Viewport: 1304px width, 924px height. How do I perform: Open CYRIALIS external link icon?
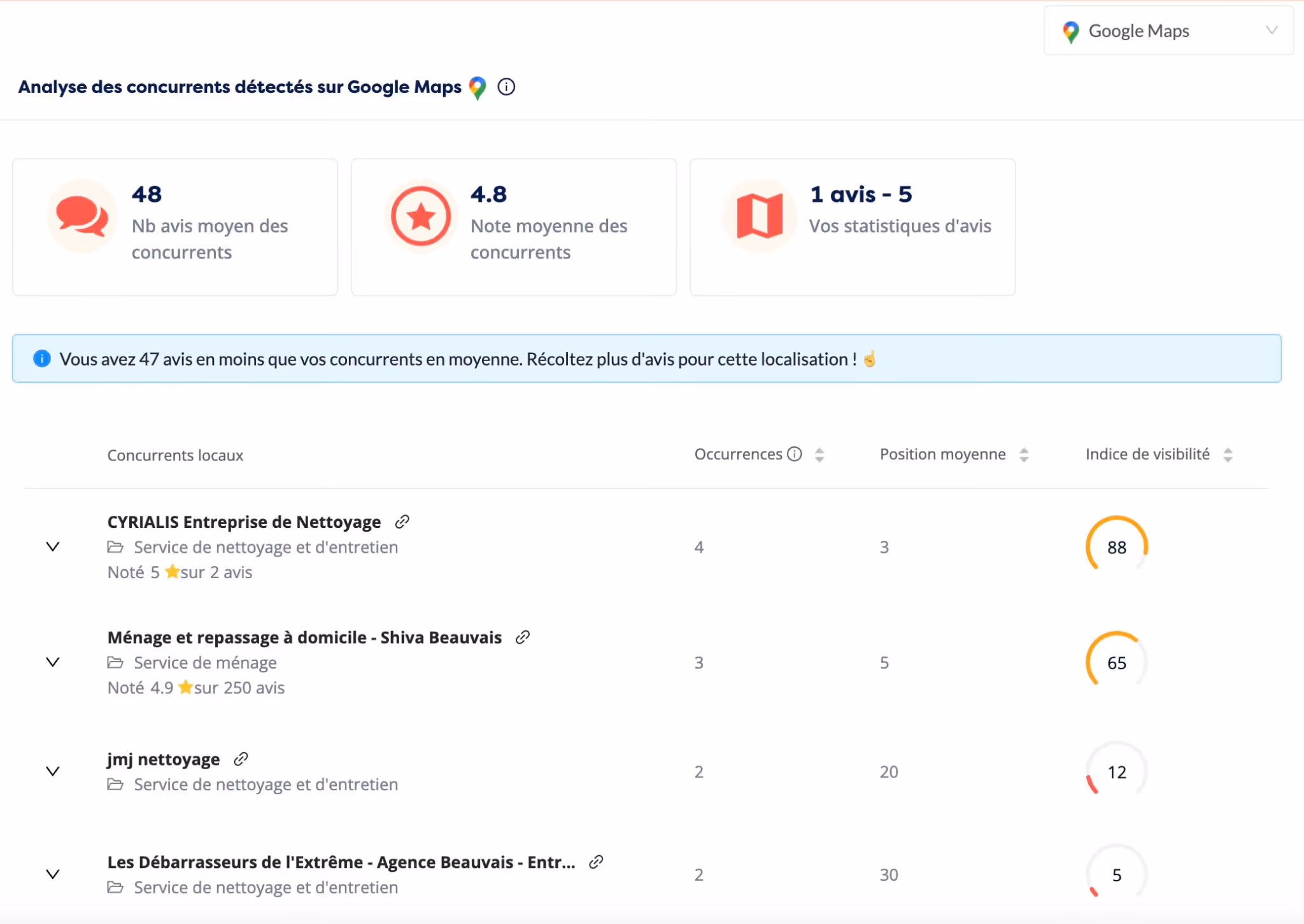click(402, 522)
